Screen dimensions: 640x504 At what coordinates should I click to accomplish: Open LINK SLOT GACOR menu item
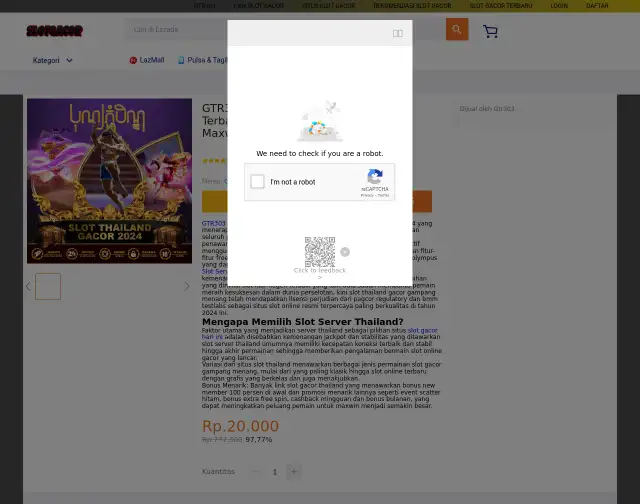click(x=258, y=6)
